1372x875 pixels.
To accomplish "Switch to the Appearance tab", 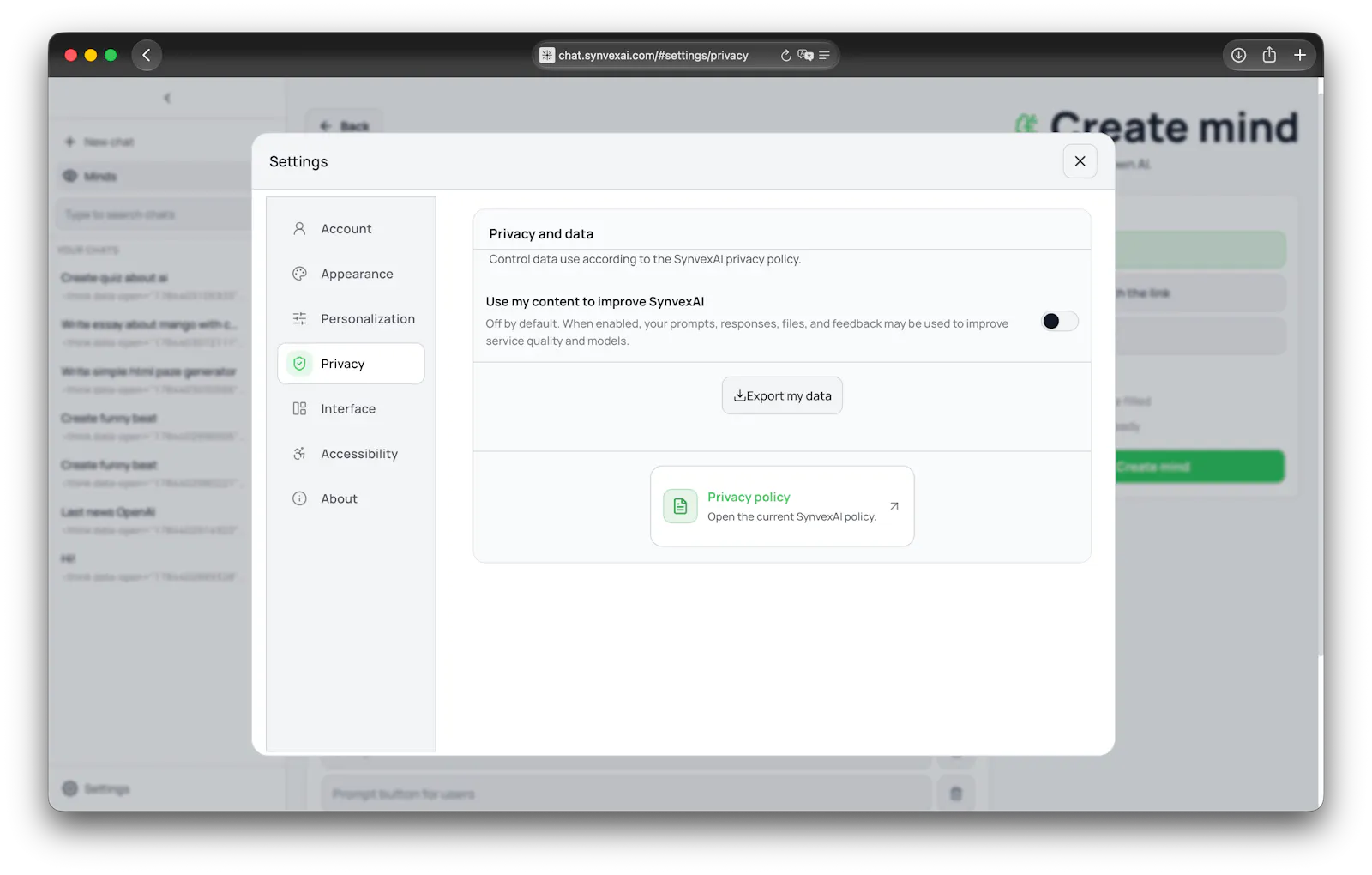I will 351,274.
